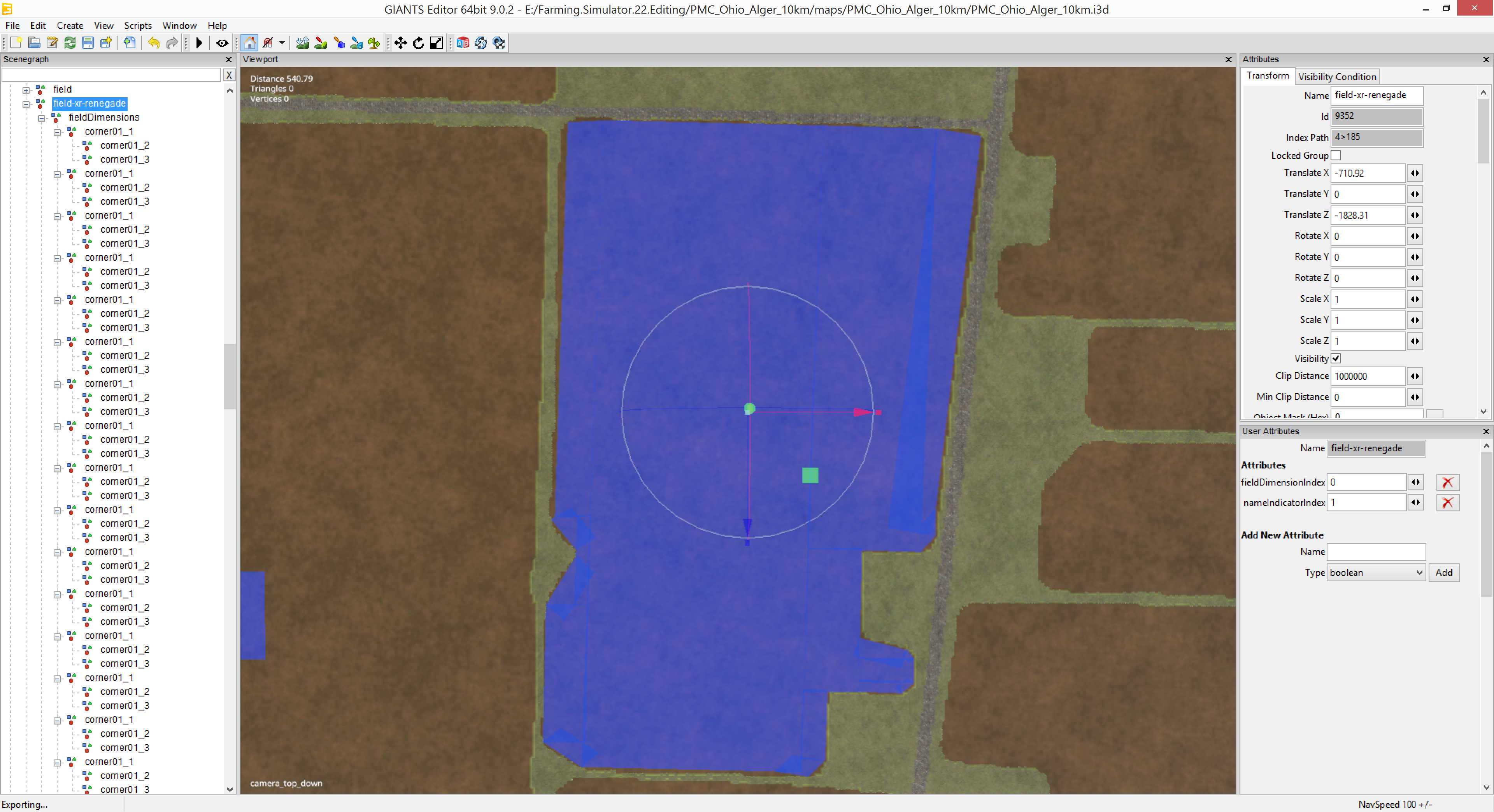
Task: Activate the Rotate tool icon
Action: pos(419,43)
